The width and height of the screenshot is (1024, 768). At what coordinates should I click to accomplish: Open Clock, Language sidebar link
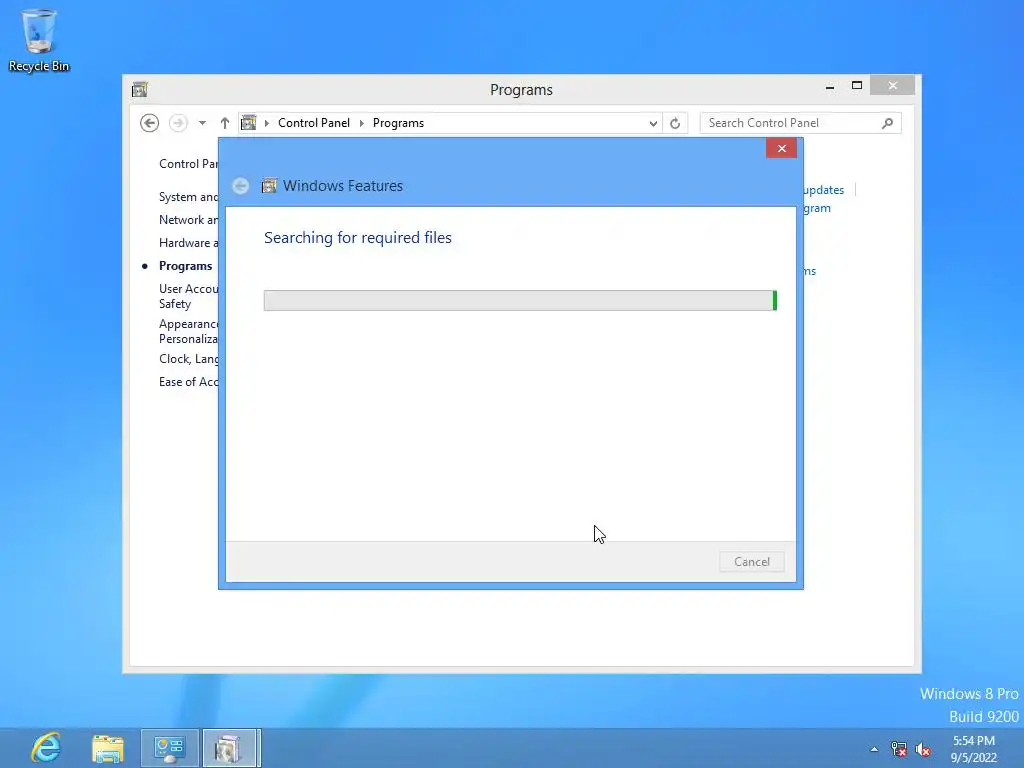click(188, 359)
